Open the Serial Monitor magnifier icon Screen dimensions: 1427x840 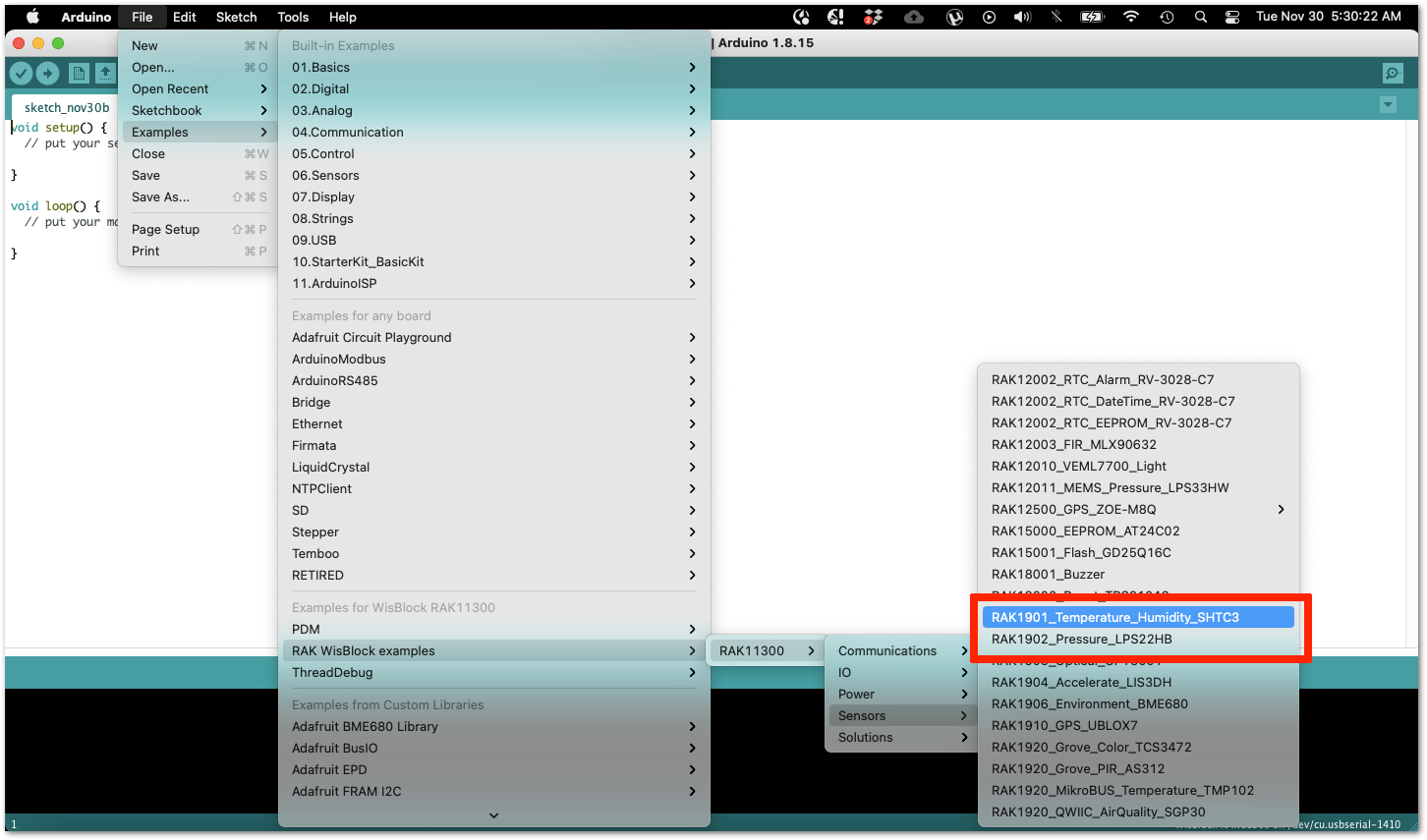1393,74
